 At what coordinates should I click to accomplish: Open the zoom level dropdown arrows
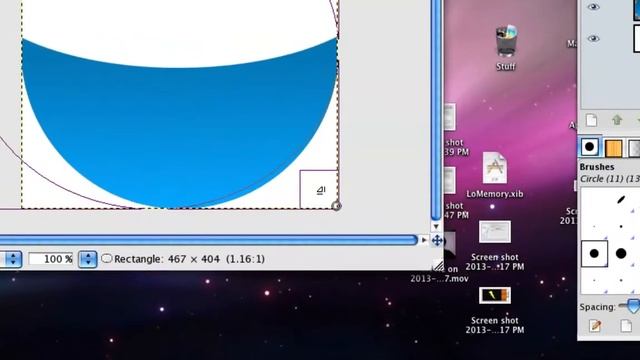point(88,259)
